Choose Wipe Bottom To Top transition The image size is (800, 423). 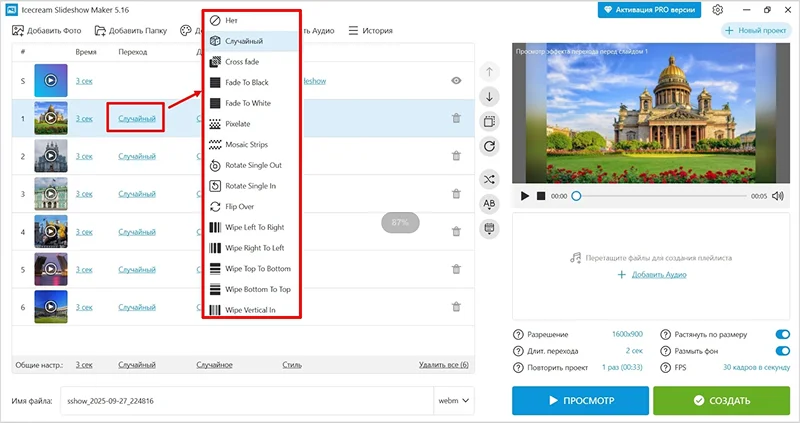tap(252, 289)
